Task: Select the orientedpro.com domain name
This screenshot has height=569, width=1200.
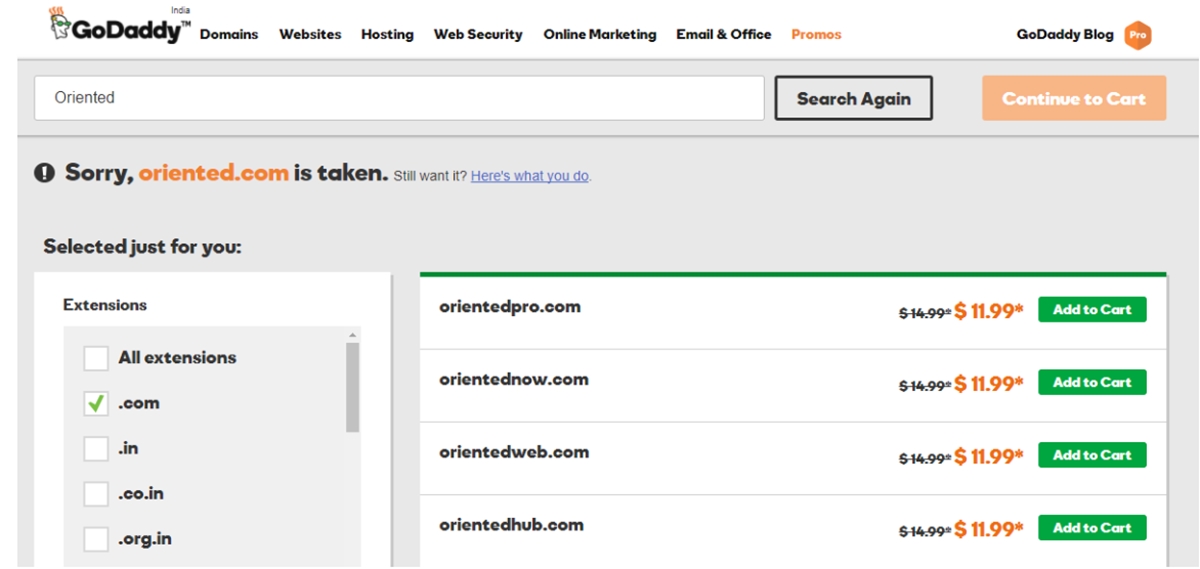Action: 510,307
